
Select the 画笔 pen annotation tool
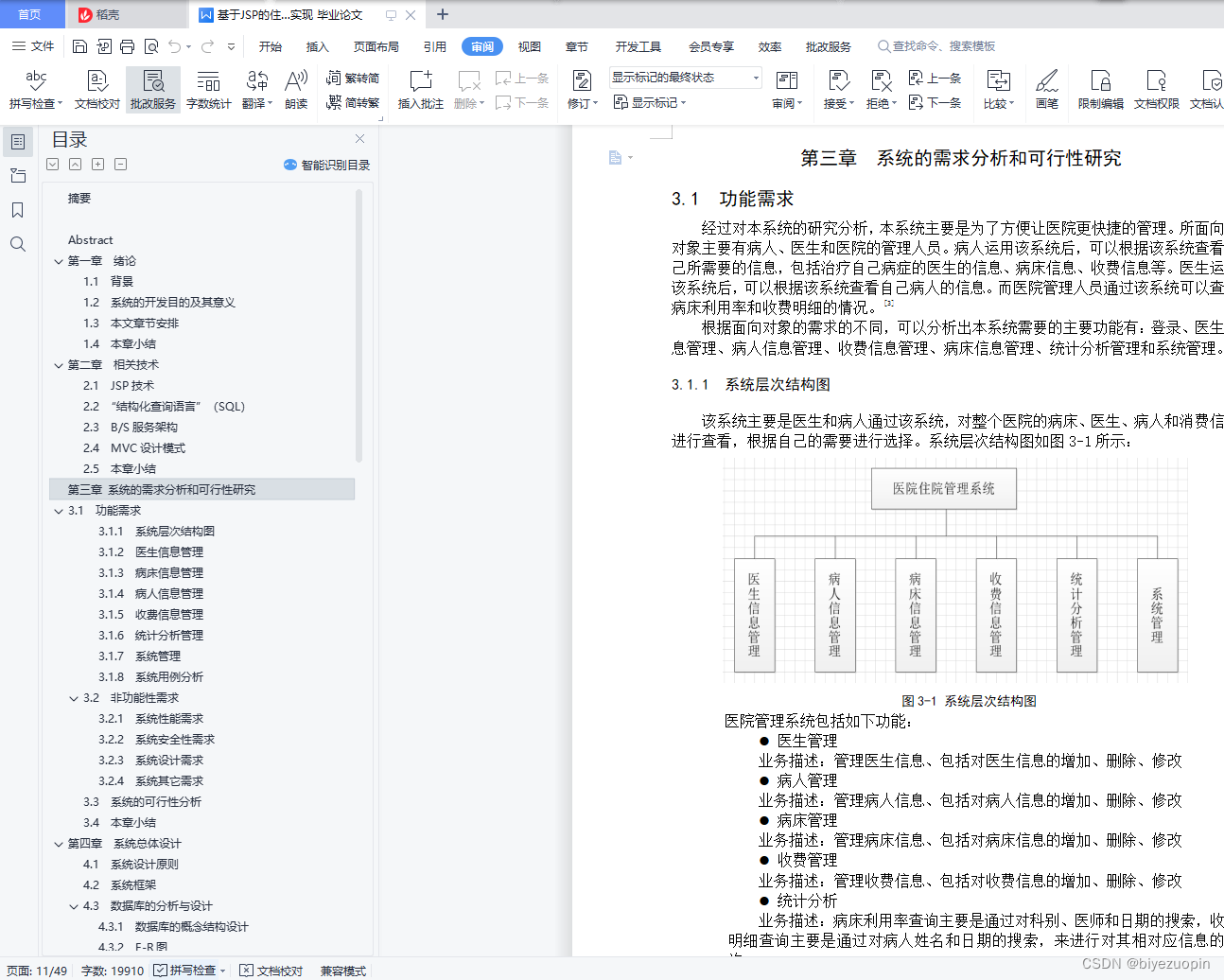[1046, 89]
